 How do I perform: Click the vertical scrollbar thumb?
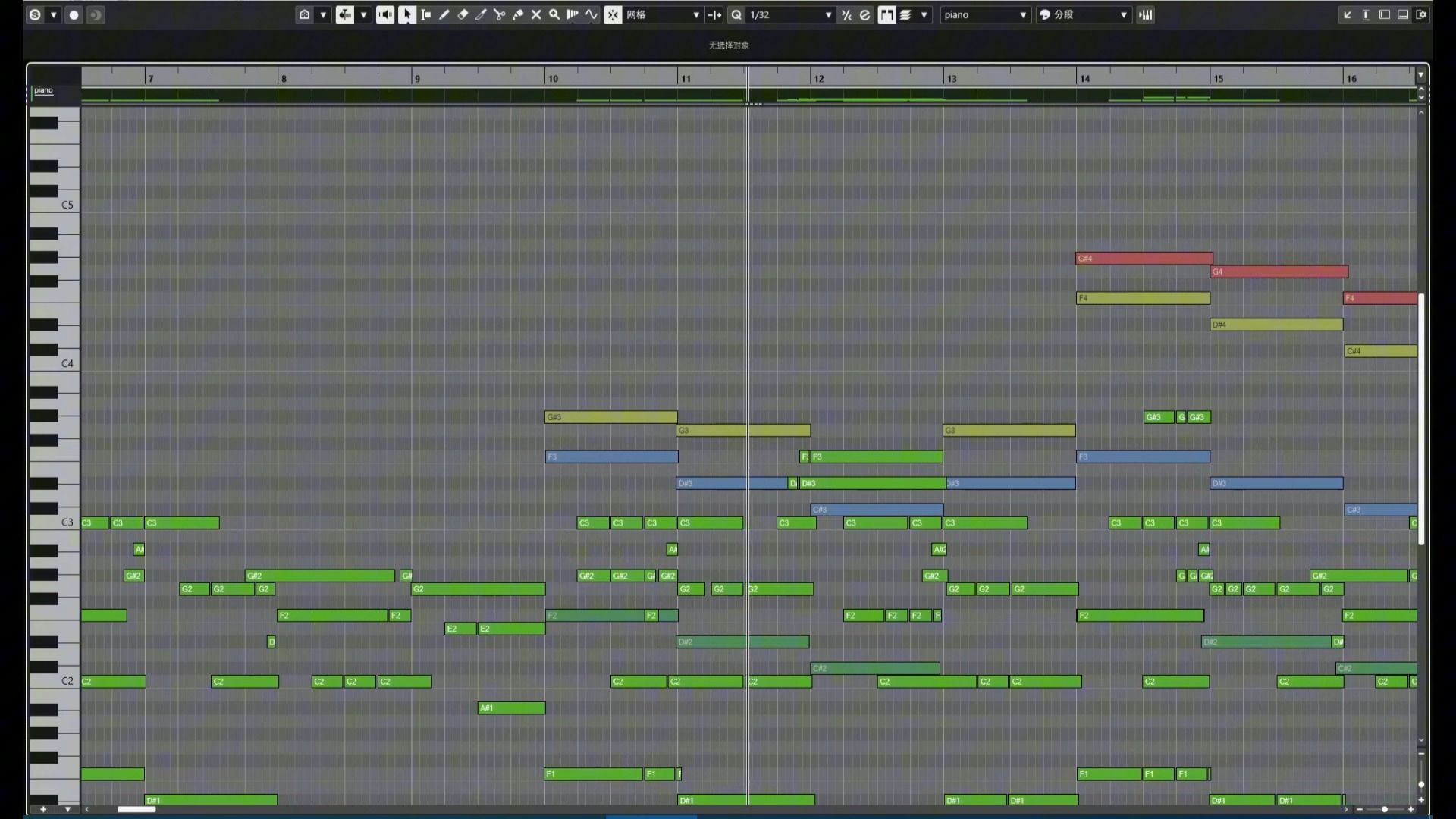(x=1421, y=419)
